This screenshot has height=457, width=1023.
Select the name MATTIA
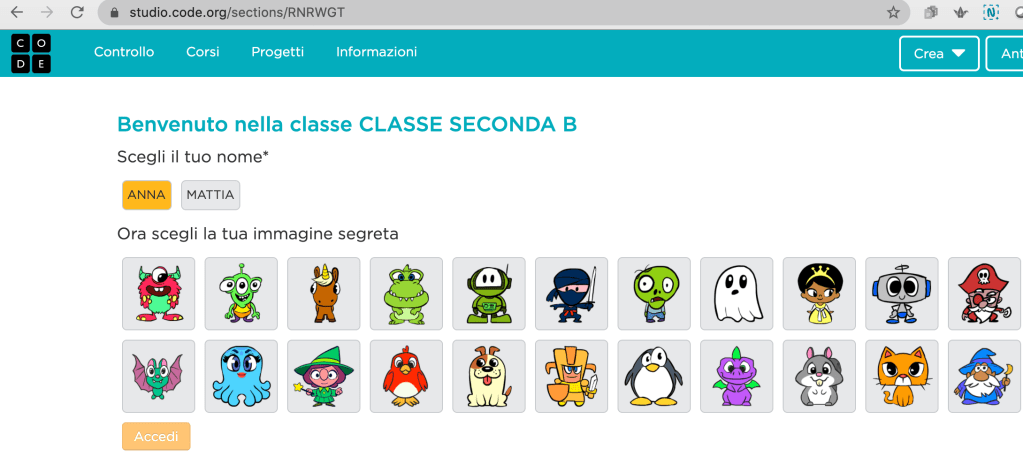click(211, 195)
